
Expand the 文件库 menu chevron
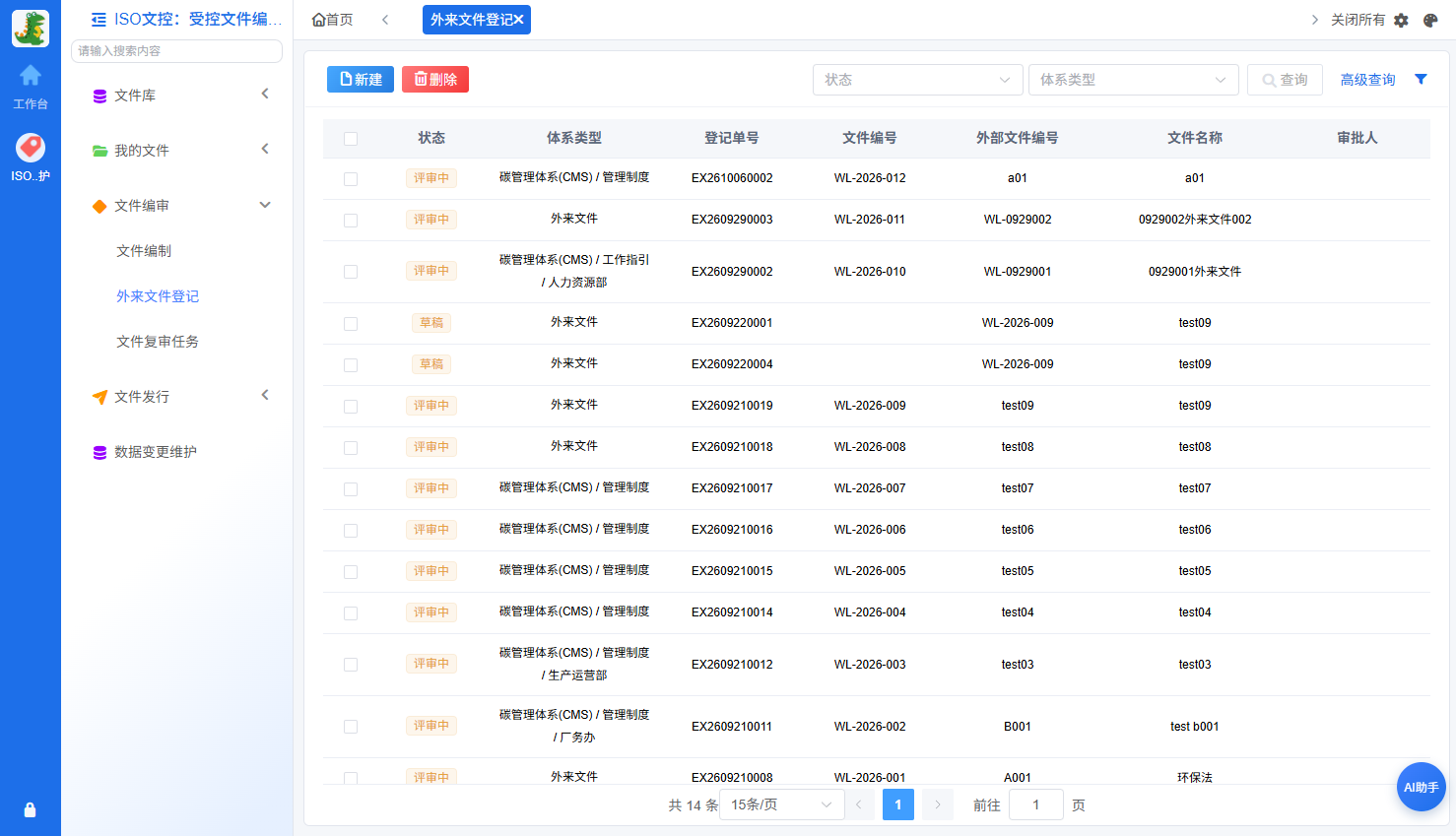point(265,94)
